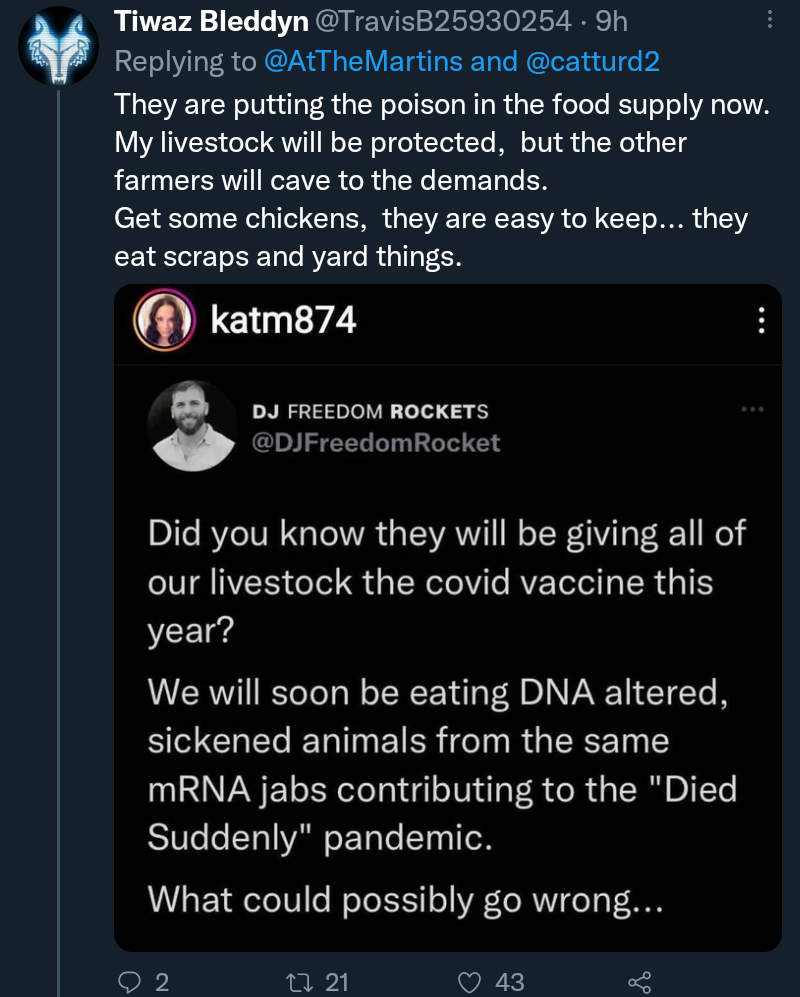Click the DJ Freedom Rockets profile photo
The image size is (800, 997).
coord(189,424)
